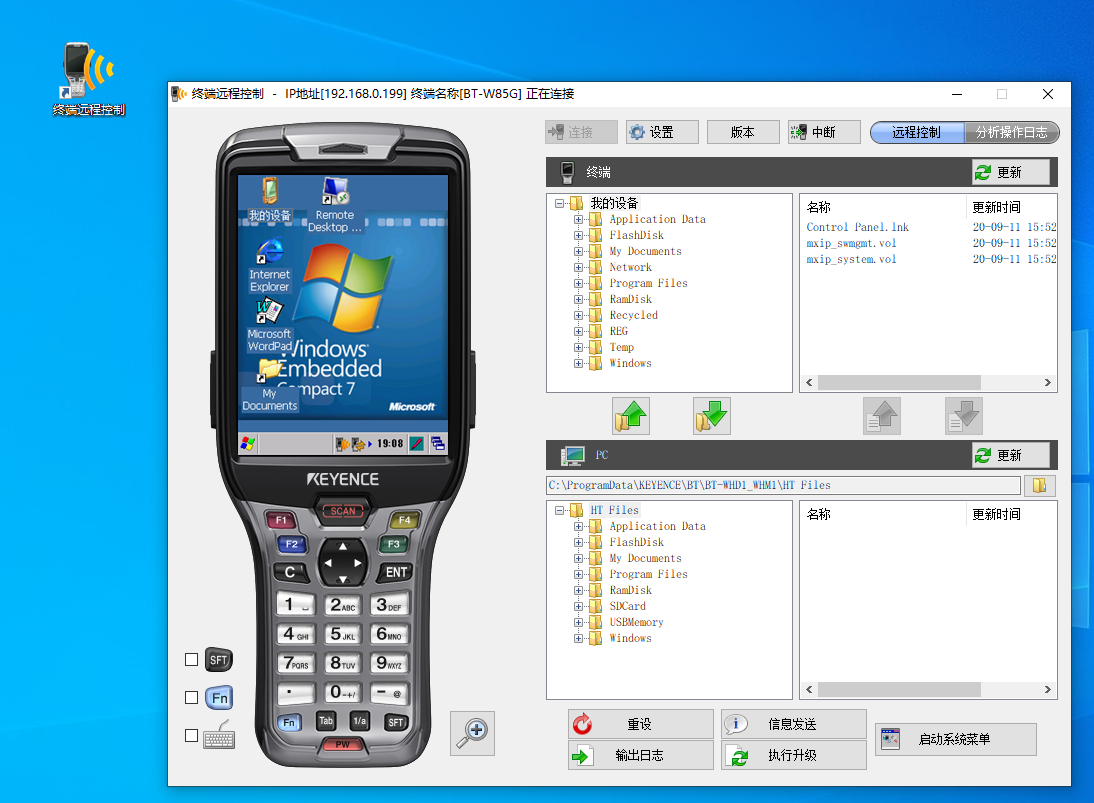Viewport: 1094px width, 803px height.
Task: Click the 5 JKL key on the keypad
Action: pyautogui.click(x=343, y=634)
